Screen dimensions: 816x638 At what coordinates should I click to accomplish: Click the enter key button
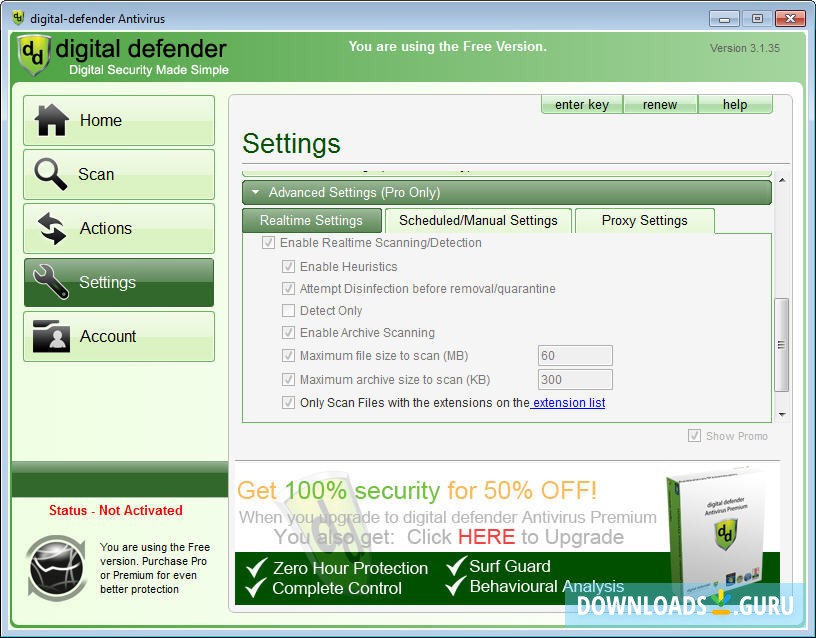(582, 105)
